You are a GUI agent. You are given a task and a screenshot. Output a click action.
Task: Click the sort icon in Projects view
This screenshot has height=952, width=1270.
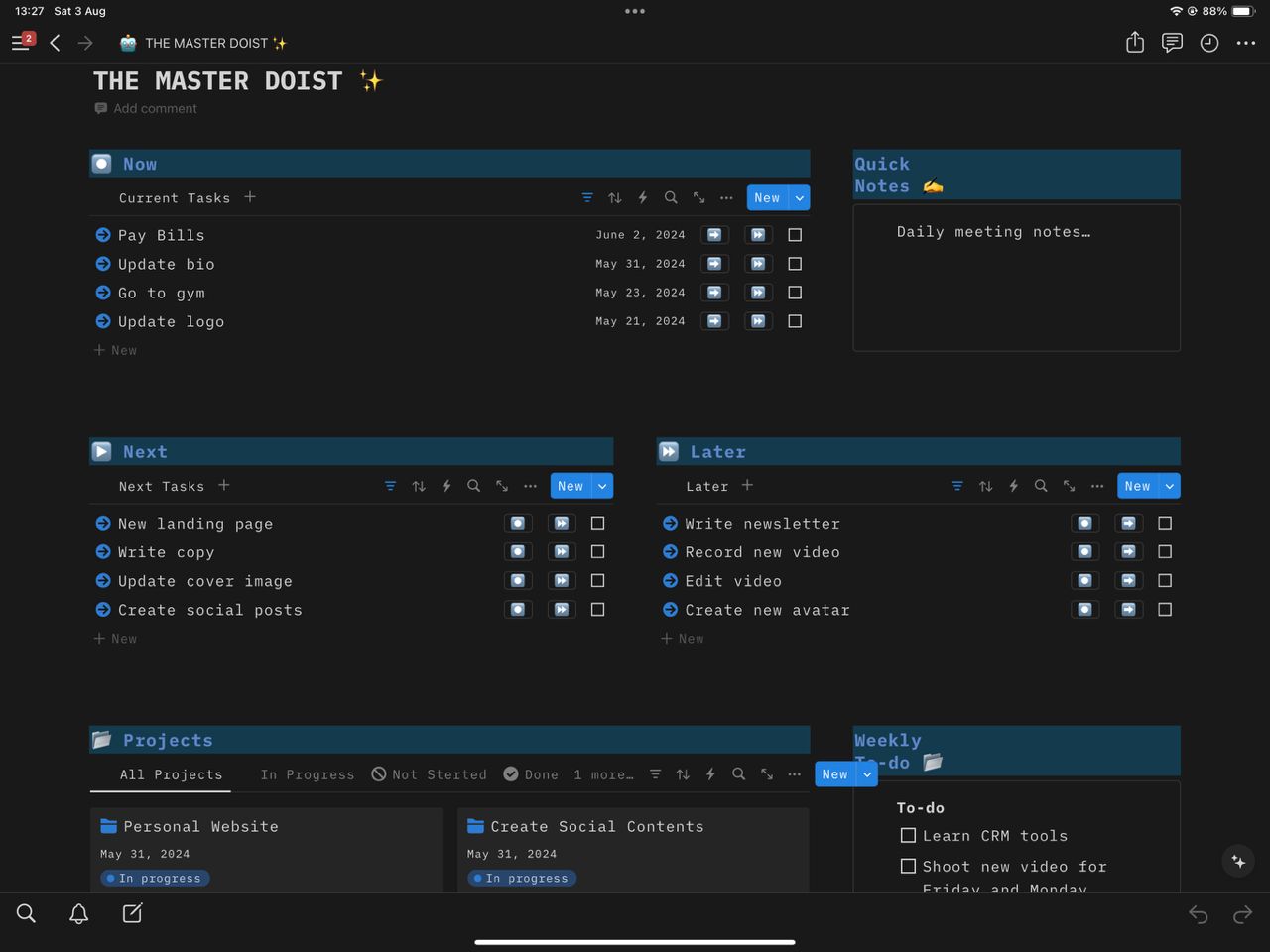[683, 774]
